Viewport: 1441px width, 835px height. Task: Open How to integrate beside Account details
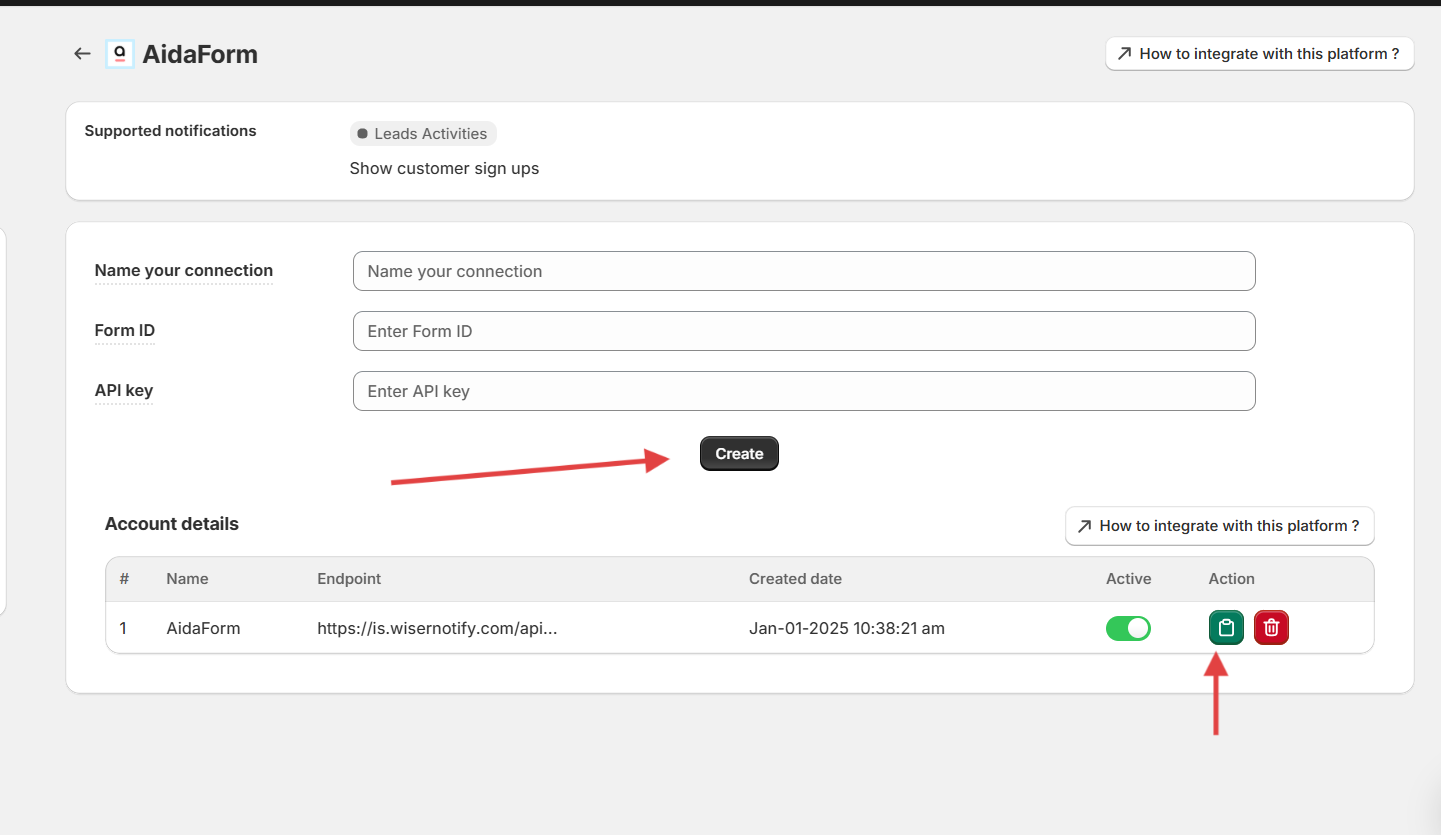pyautogui.click(x=1219, y=526)
